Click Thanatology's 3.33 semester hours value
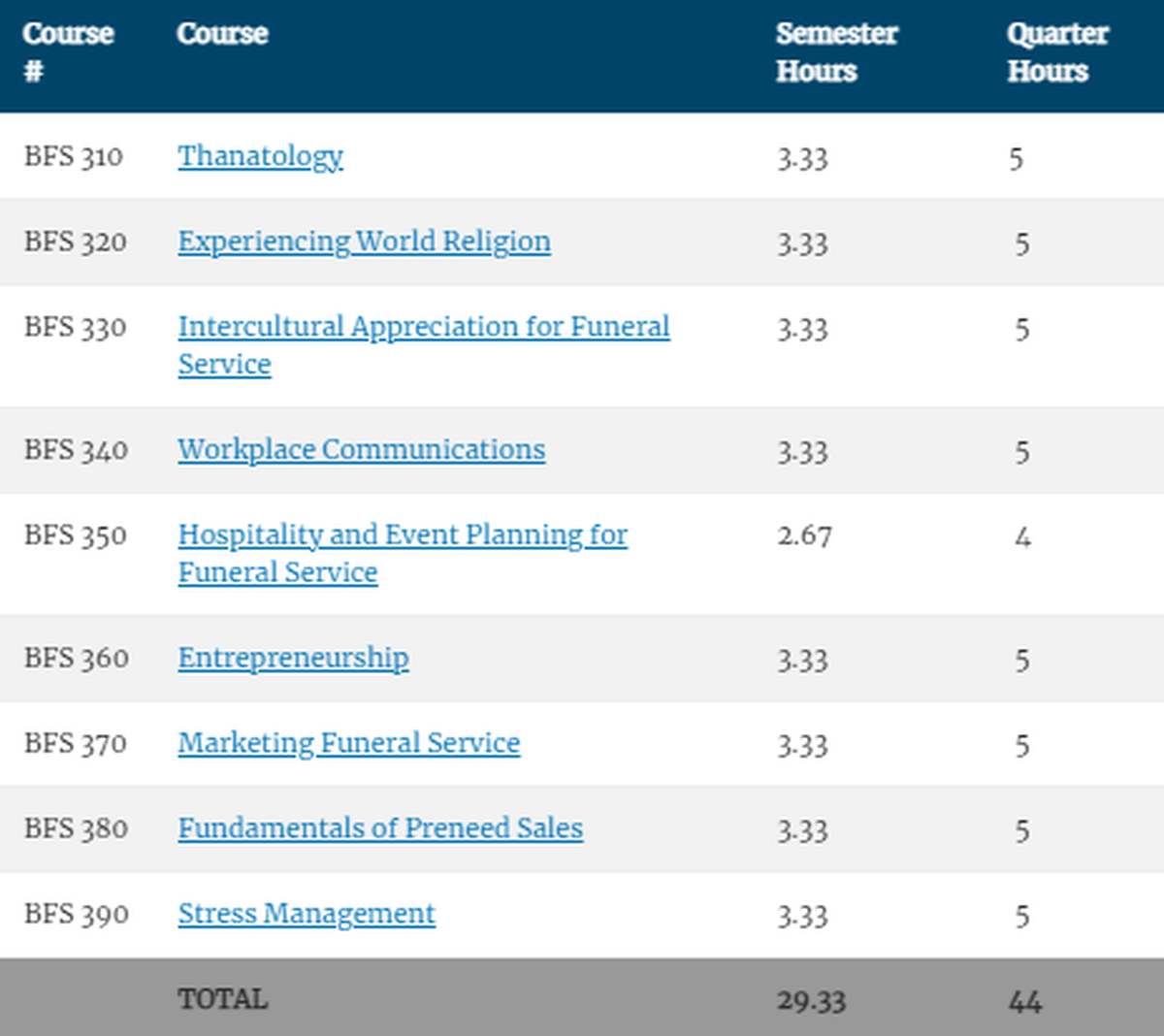 click(x=802, y=158)
